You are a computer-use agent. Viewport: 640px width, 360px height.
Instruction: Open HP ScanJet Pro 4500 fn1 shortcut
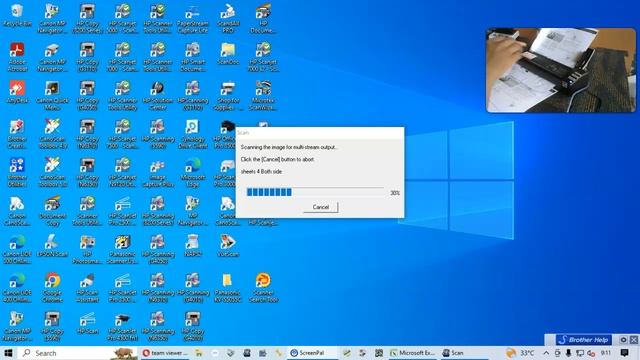click(x=122, y=327)
